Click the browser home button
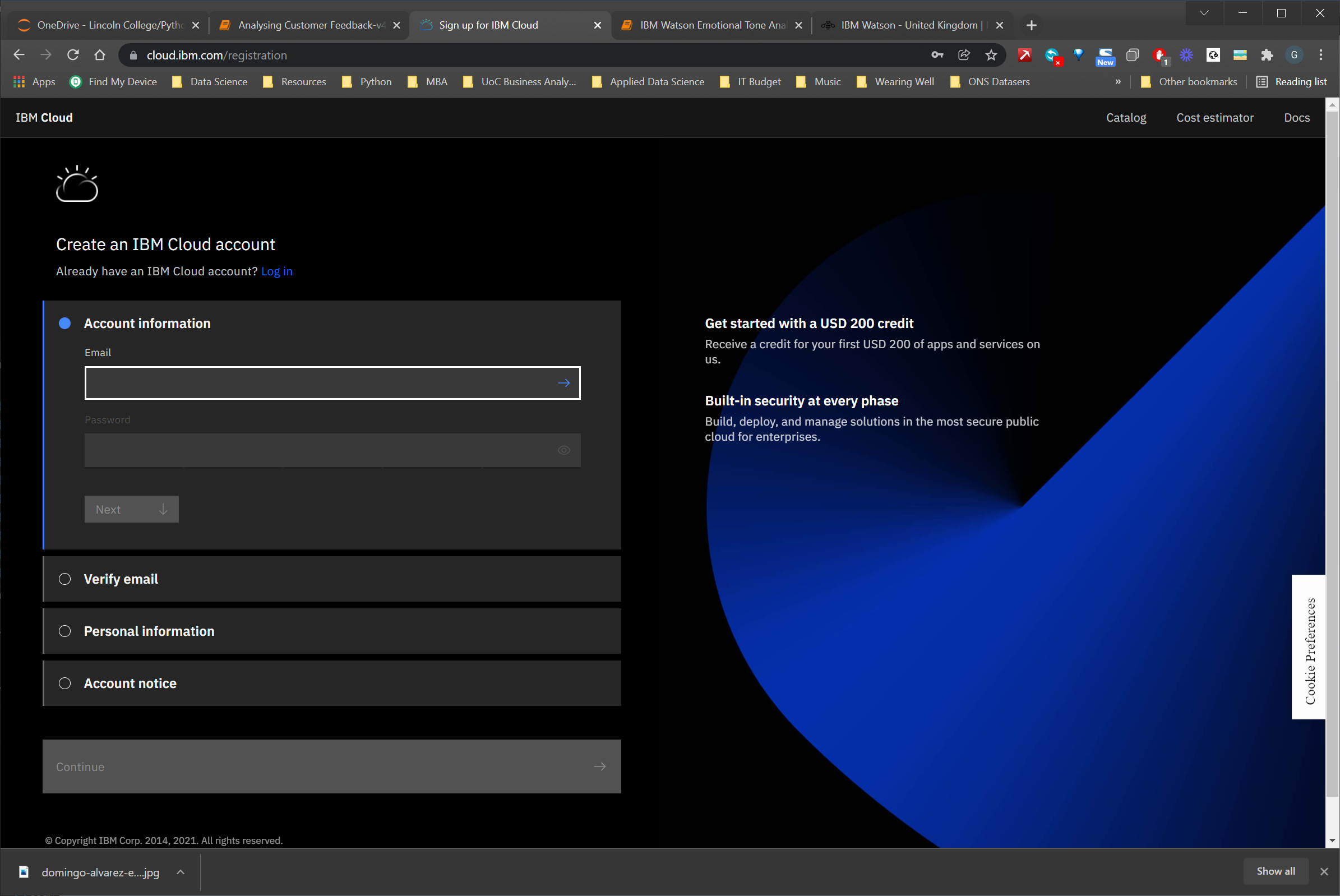The width and height of the screenshot is (1340, 896). [100, 55]
